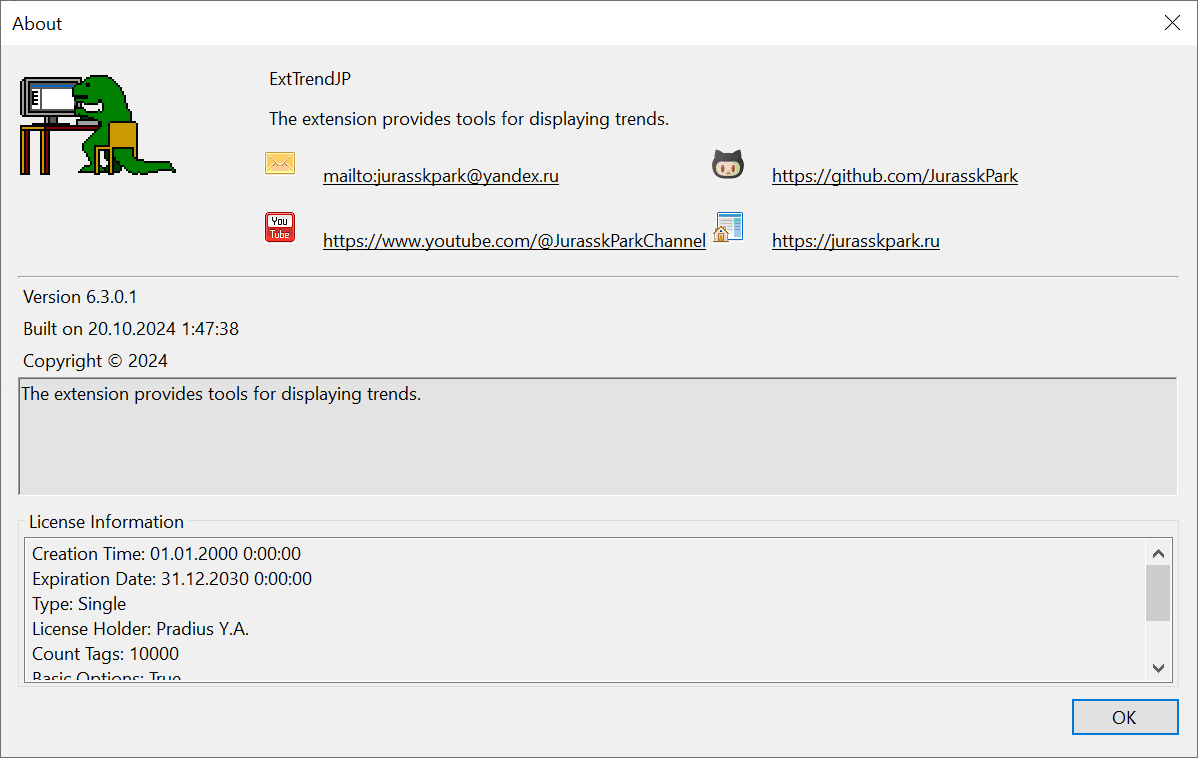Click license list scroll down arrow
The image size is (1198, 758).
(x=1158, y=668)
